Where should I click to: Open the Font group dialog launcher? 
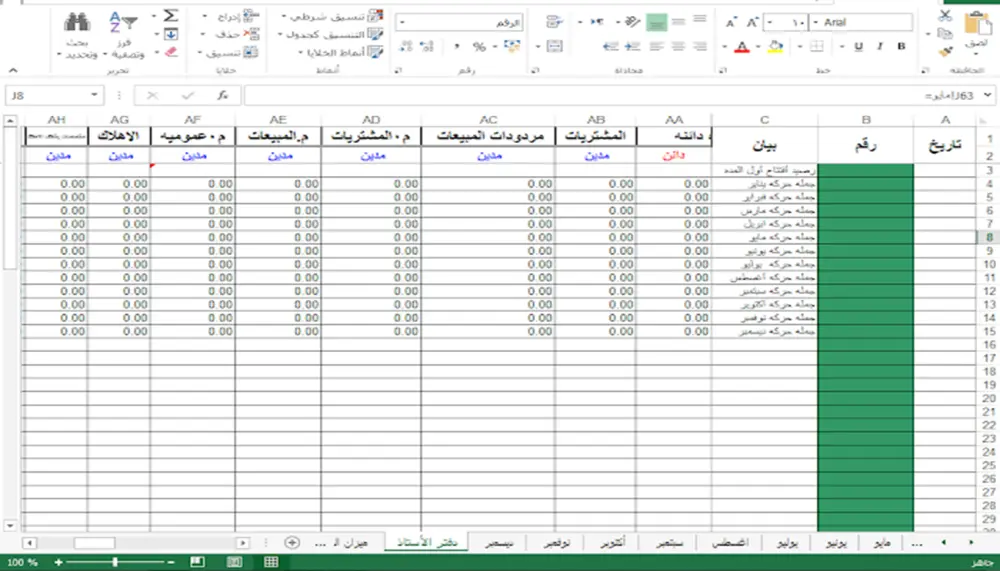point(723,70)
